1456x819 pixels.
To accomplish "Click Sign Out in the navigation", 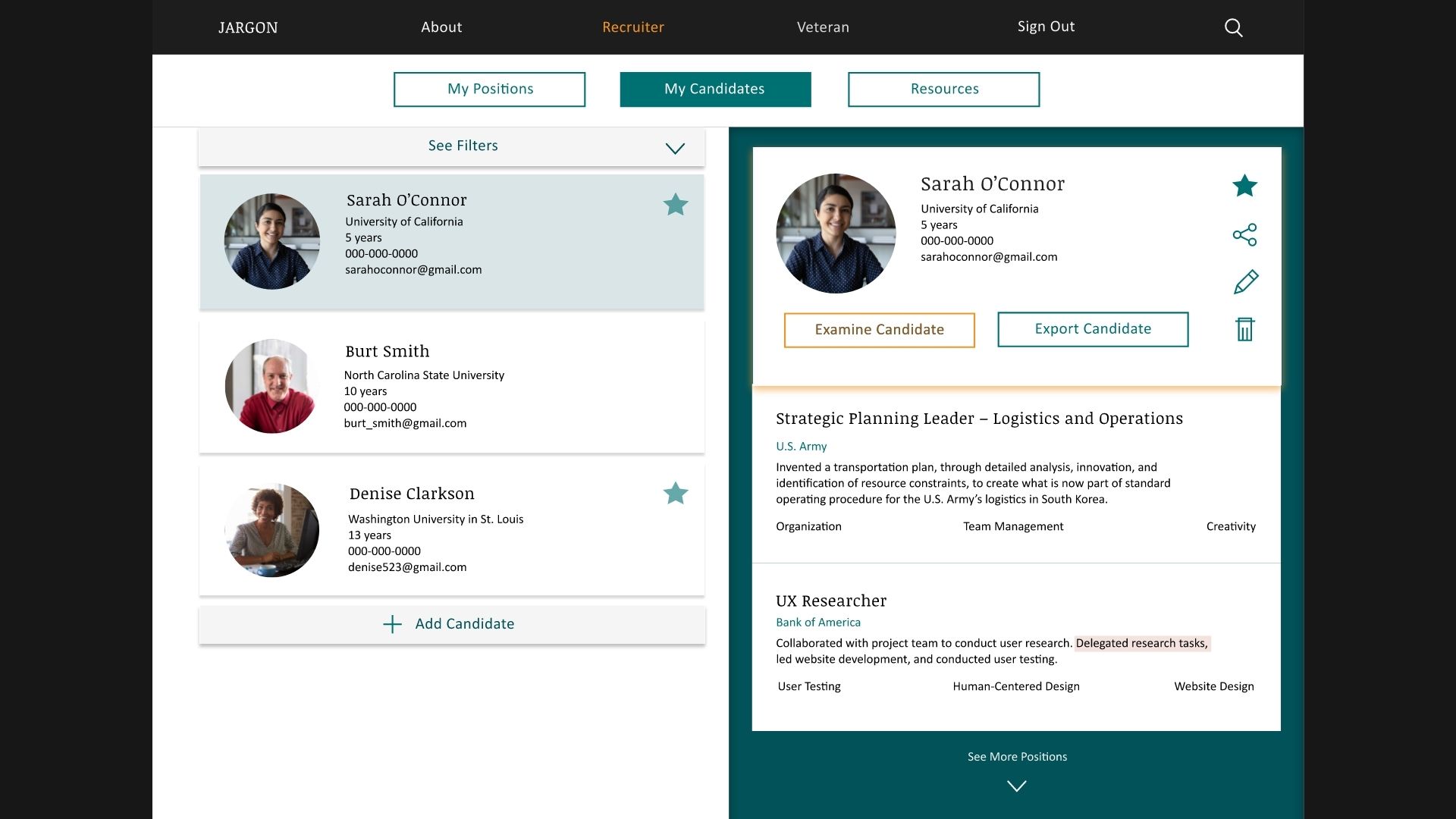I will (x=1046, y=27).
